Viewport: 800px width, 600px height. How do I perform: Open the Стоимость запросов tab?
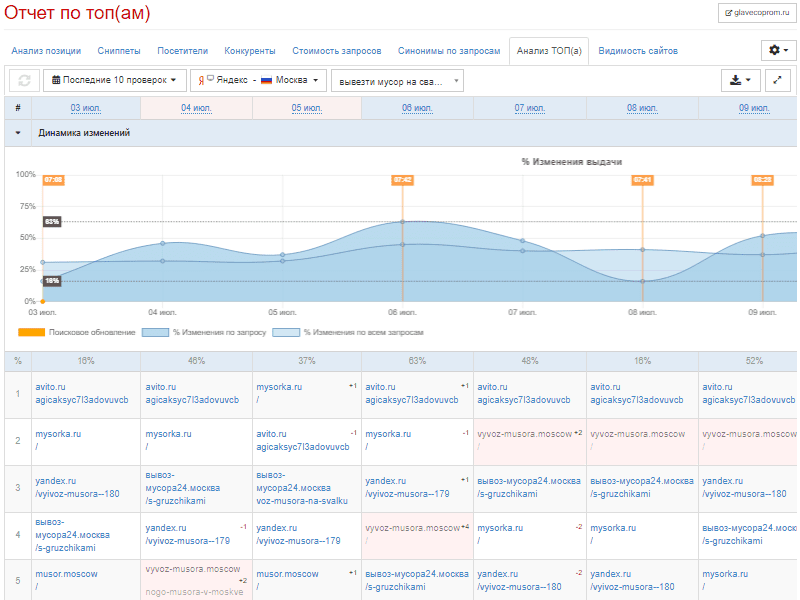click(337, 51)
